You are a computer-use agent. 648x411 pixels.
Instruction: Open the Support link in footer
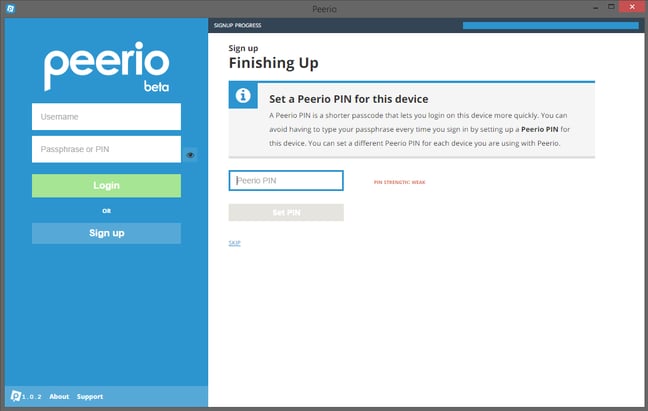tap(90, 397)
